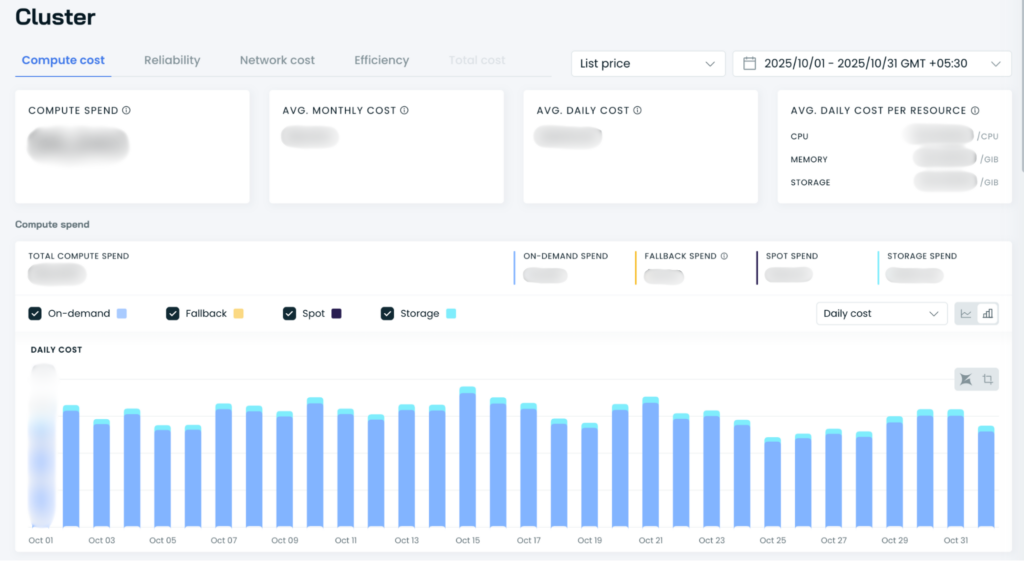
Task: Click the Compute Spend info icon
Action: (x=126, y=110)
